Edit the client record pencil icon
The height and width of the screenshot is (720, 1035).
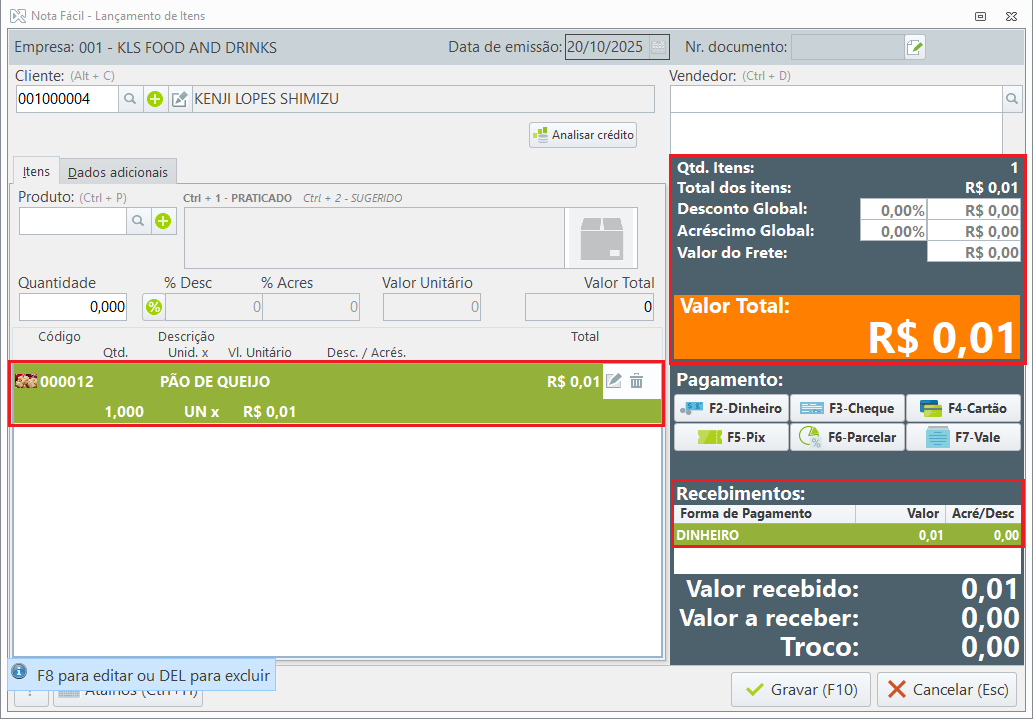(x=180, y=99)
